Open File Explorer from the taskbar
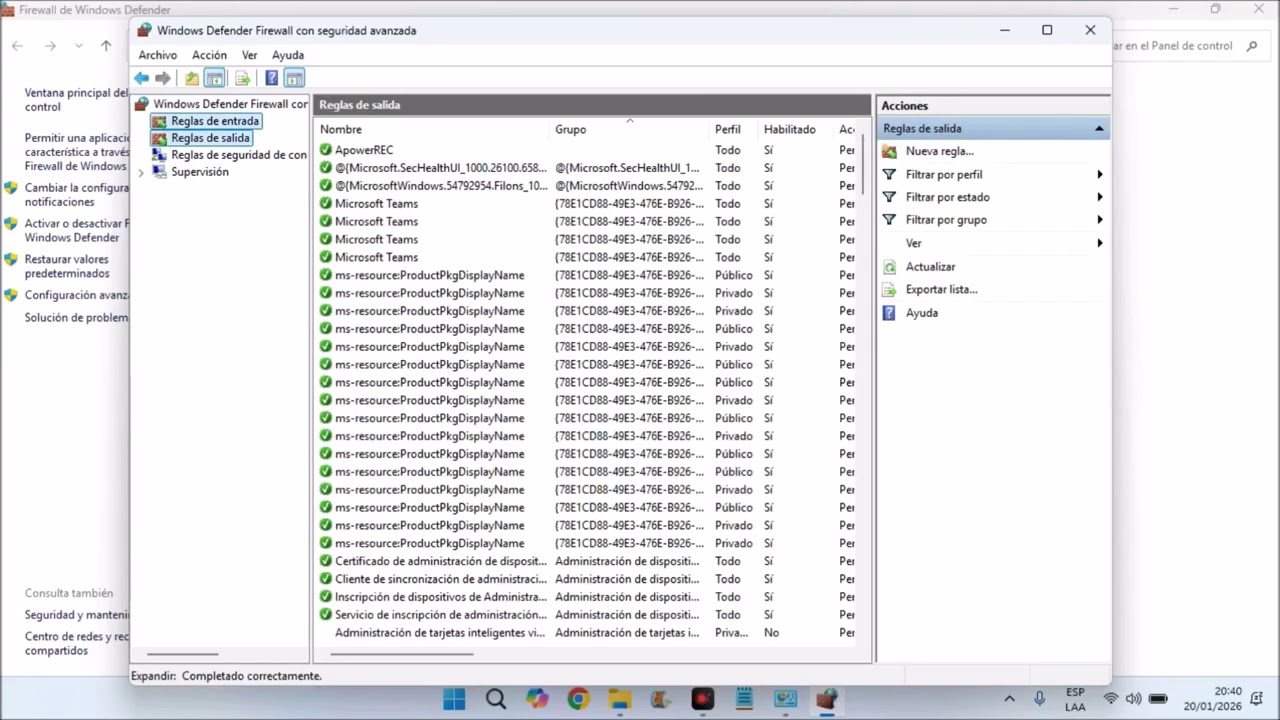1280x720 pixels. pos(620,699)
